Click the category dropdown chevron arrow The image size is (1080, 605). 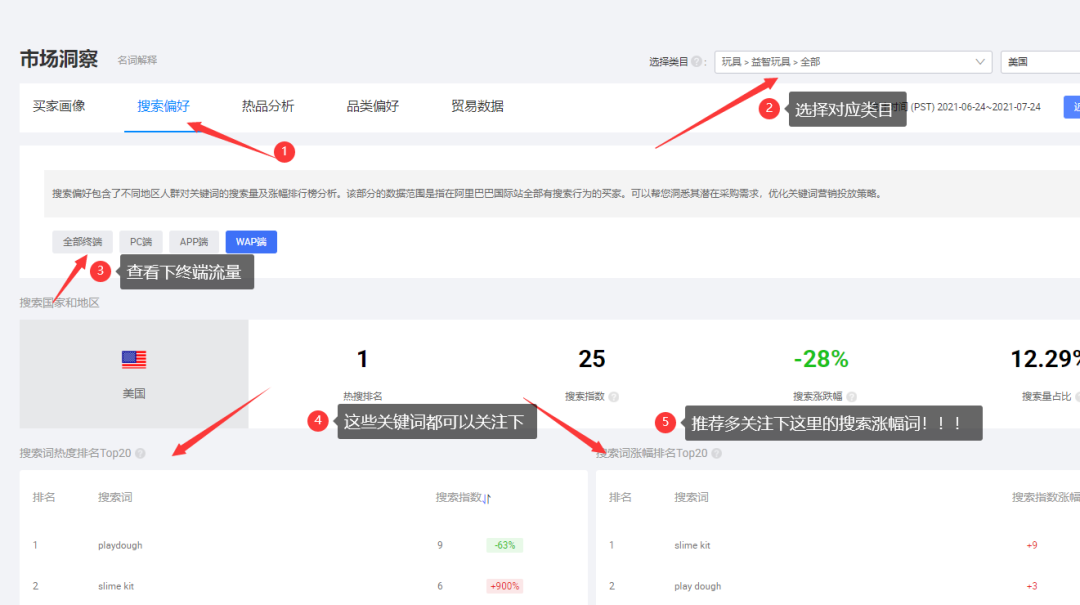pyautogui.click(x=979, y=62)
